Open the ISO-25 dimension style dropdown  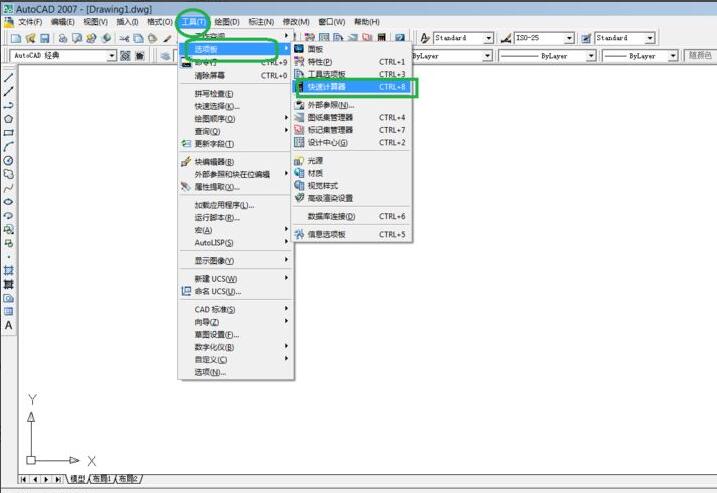click(569, 38)
